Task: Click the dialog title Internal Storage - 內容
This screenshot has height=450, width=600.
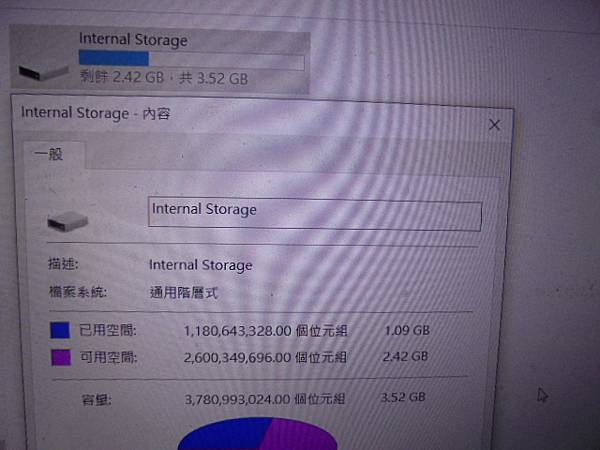Action: coord(96,113)
